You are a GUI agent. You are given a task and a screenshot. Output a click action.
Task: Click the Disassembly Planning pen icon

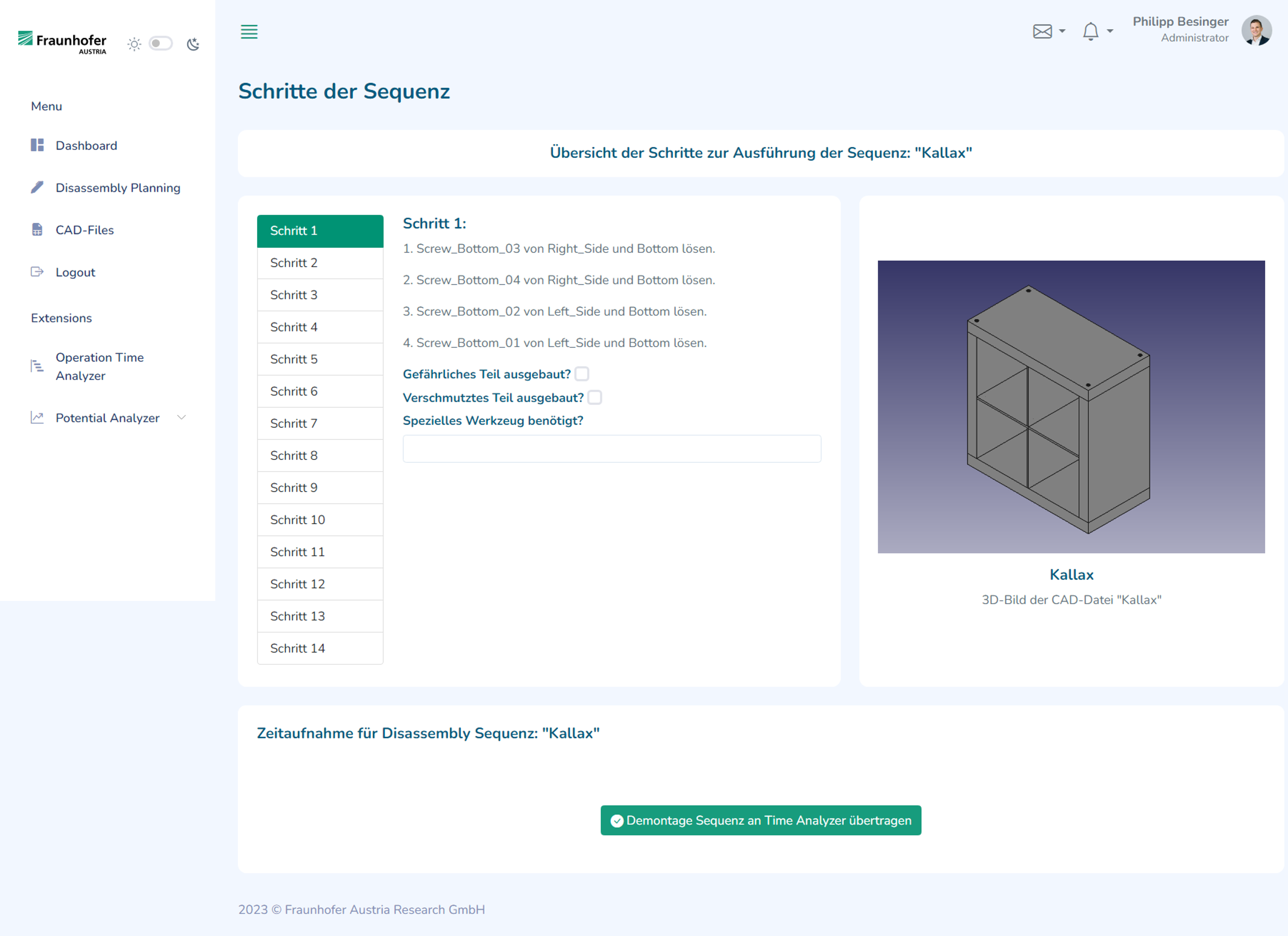click(37, 187)
